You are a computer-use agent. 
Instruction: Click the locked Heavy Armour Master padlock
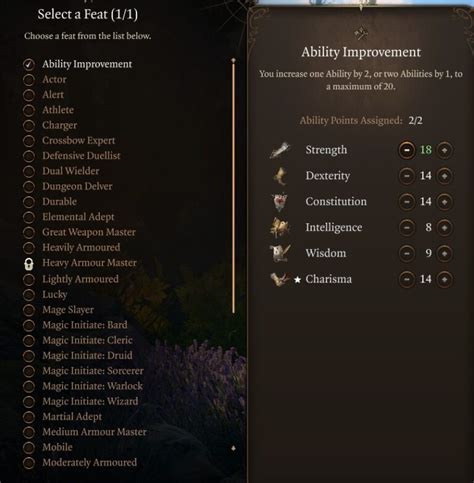[29, 264]
